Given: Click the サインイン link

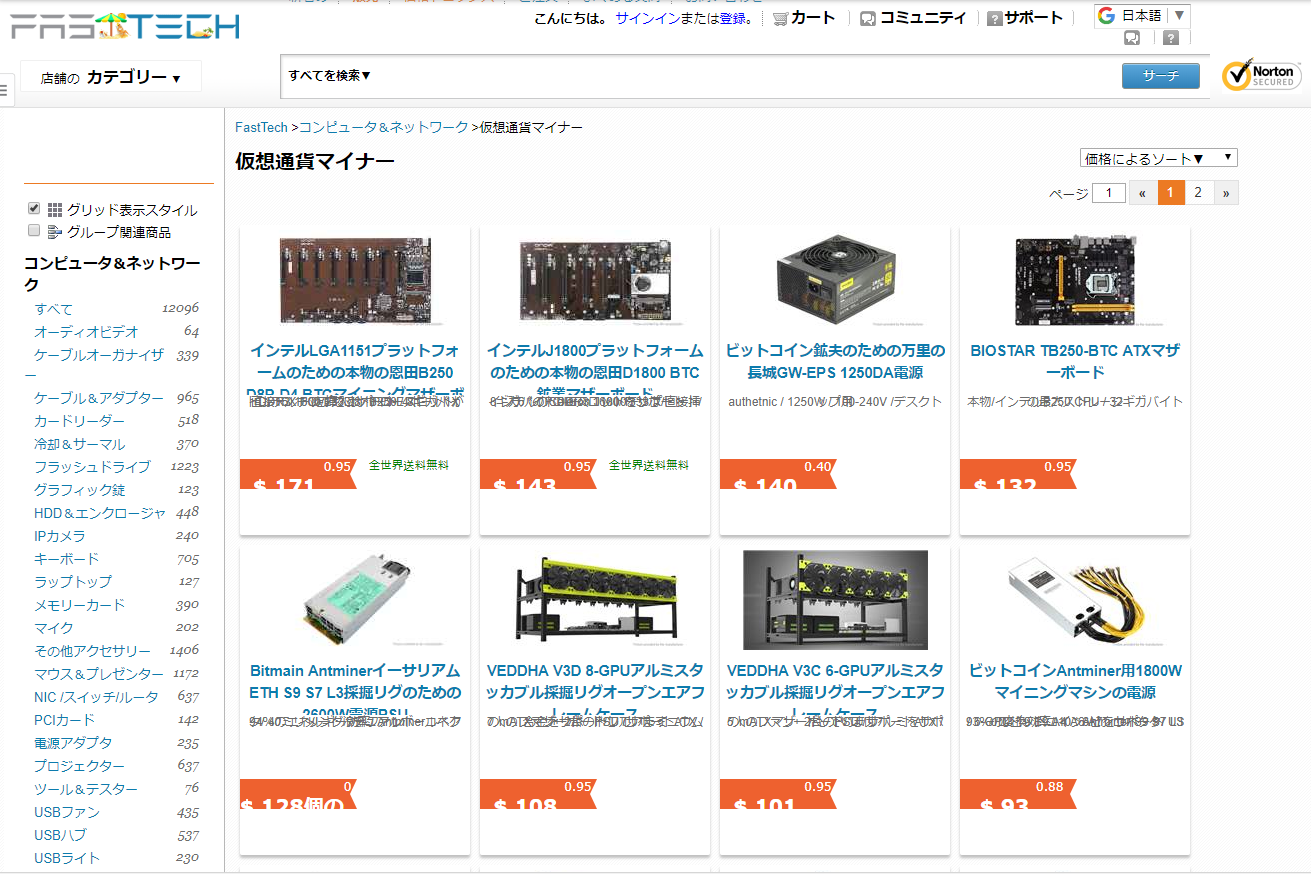Looking at the screenshot, I should (649, 18).
